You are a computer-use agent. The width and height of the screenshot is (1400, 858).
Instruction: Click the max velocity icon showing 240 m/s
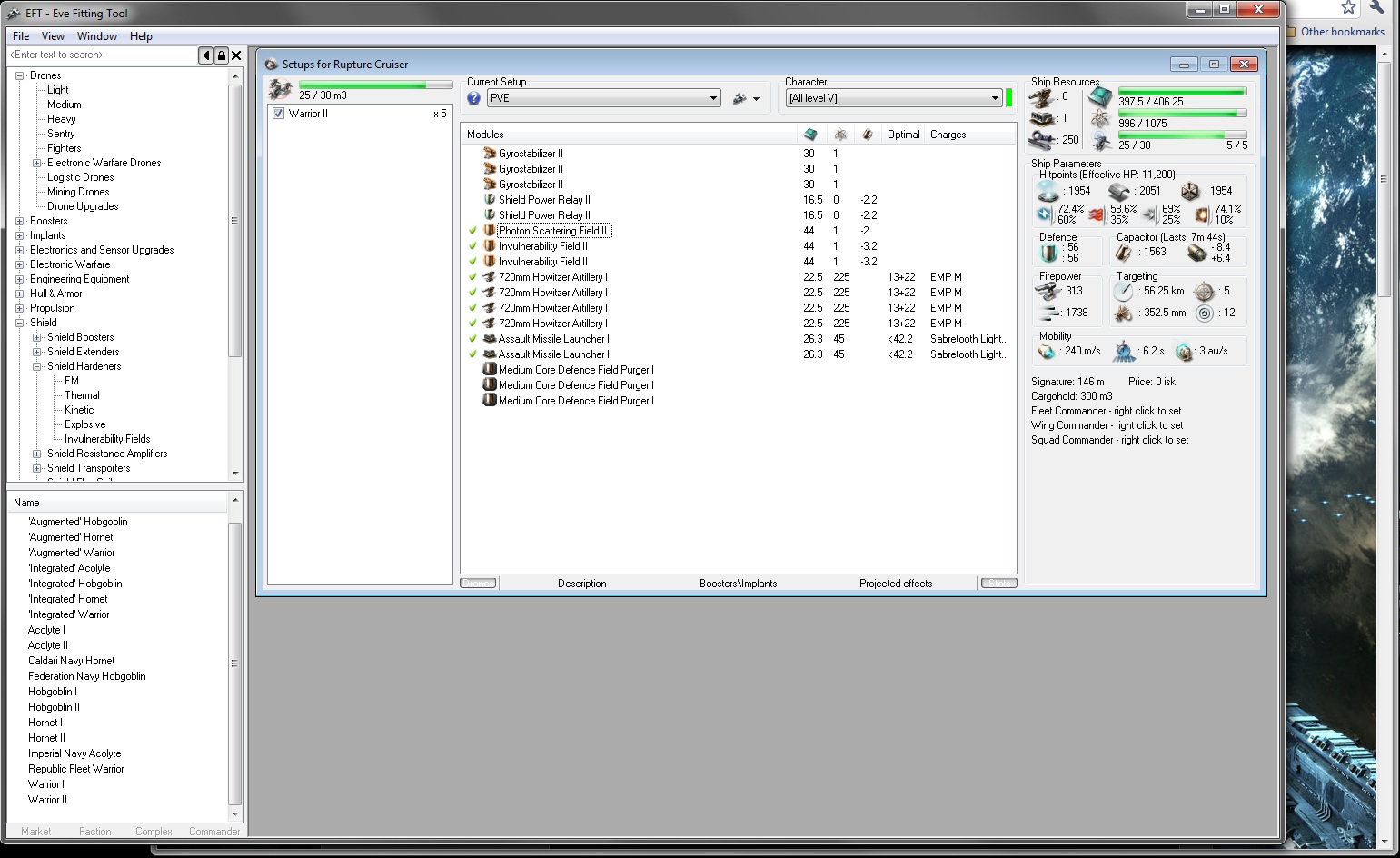point(1048,351)
